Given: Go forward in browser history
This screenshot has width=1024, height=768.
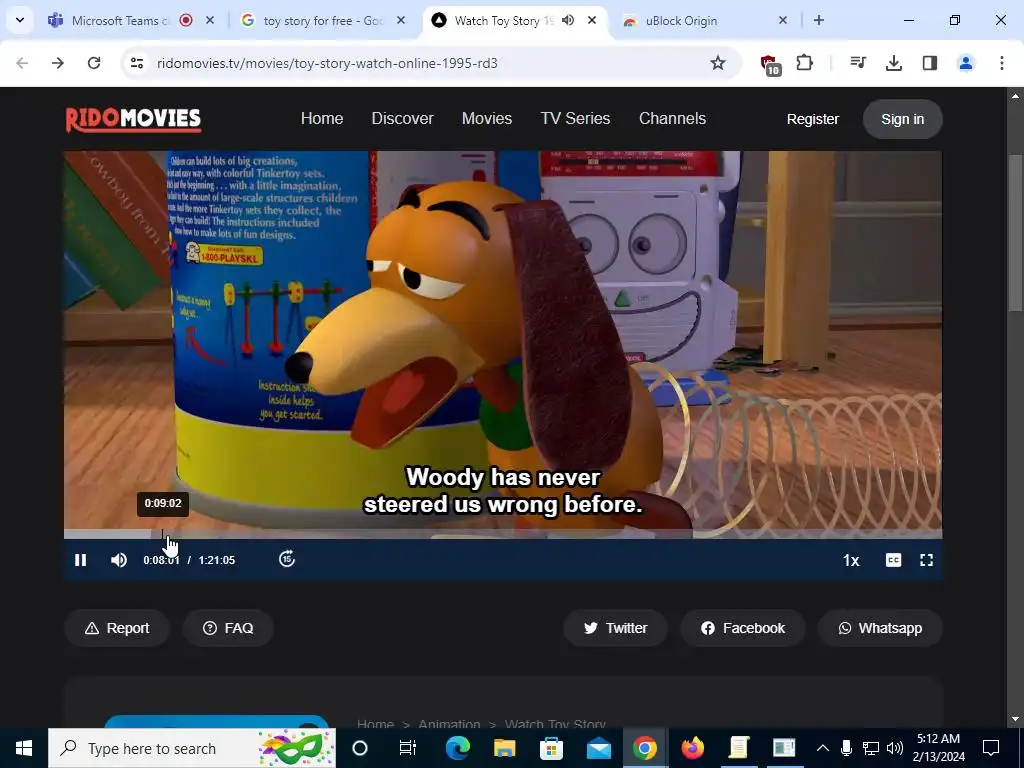Looking at the screenshot, I should click(58, 63).
